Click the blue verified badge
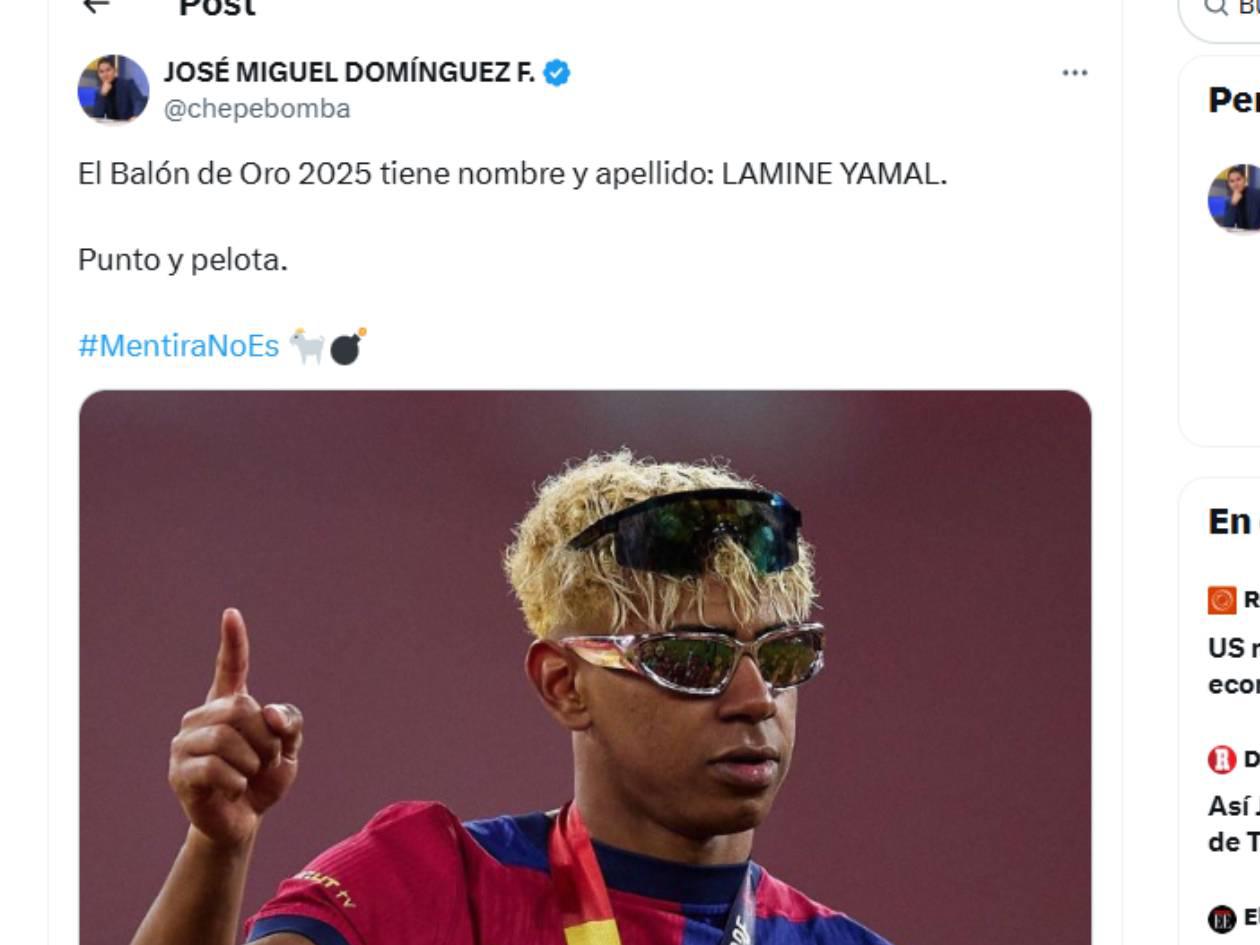 coord(557,73)
